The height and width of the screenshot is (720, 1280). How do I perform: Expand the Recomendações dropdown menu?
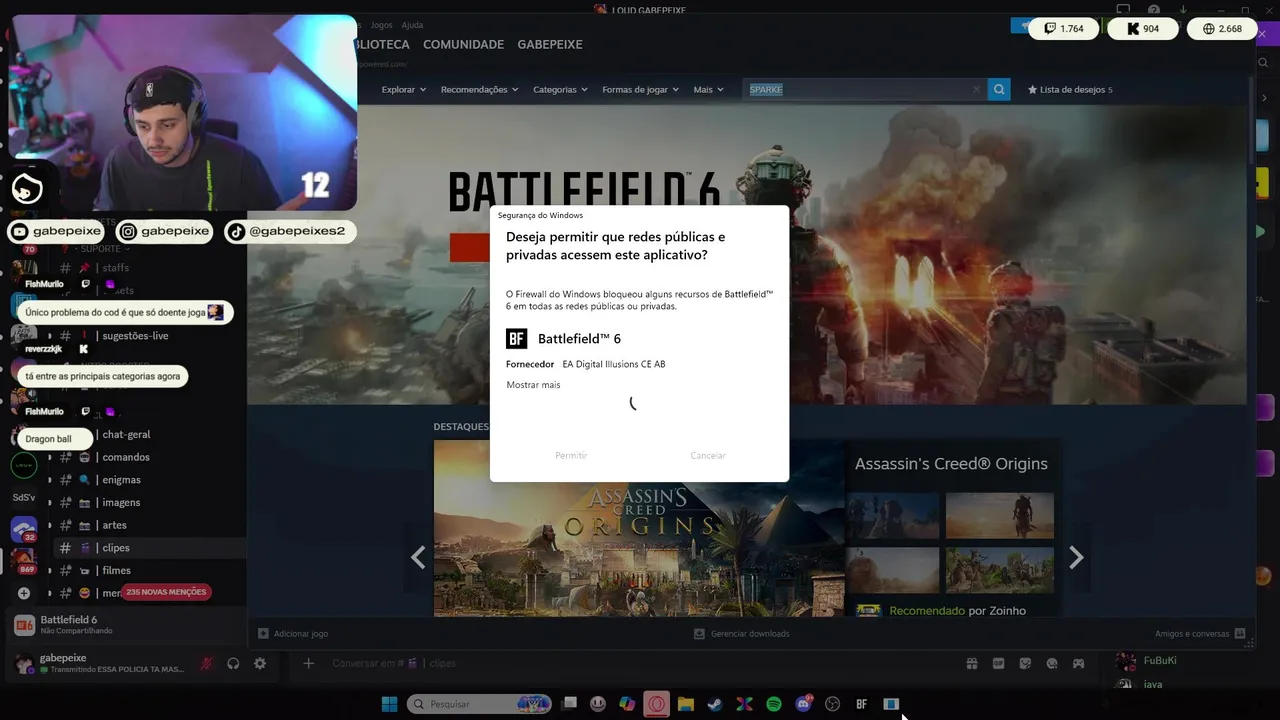click(479, 89)
